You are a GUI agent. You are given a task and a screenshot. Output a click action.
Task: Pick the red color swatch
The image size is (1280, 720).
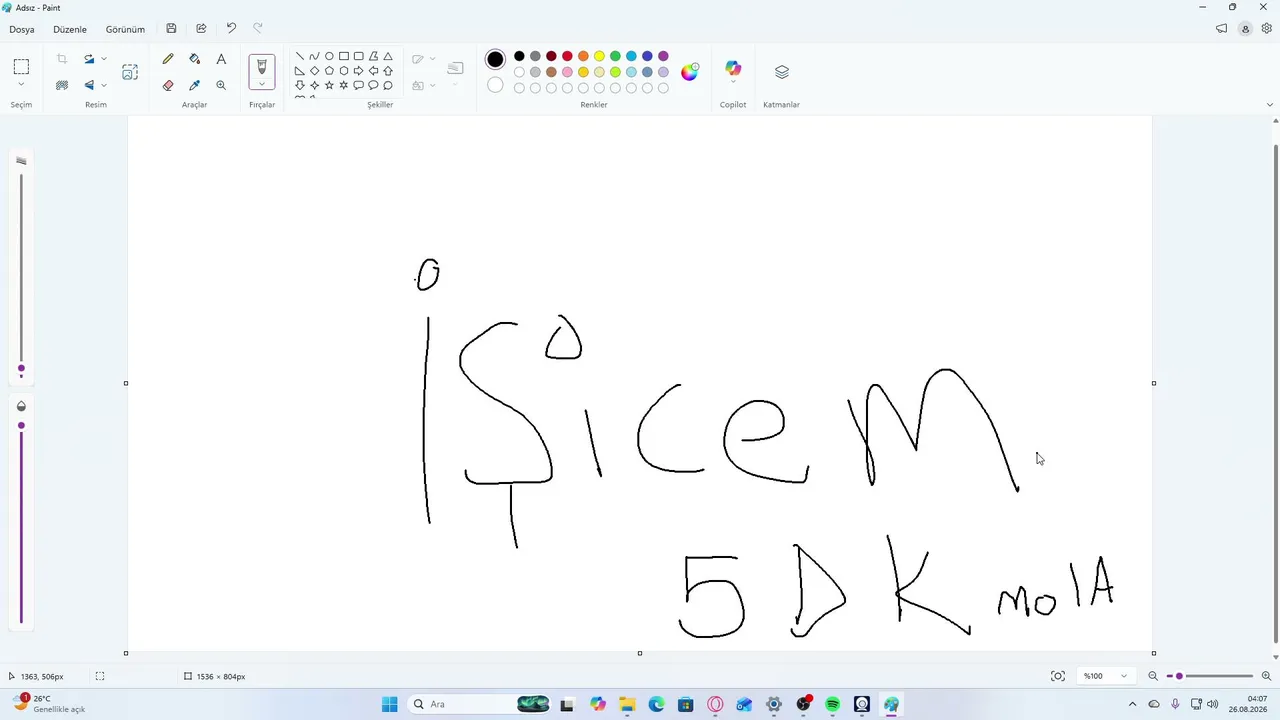pyautogui.click(x=567, y=56)
